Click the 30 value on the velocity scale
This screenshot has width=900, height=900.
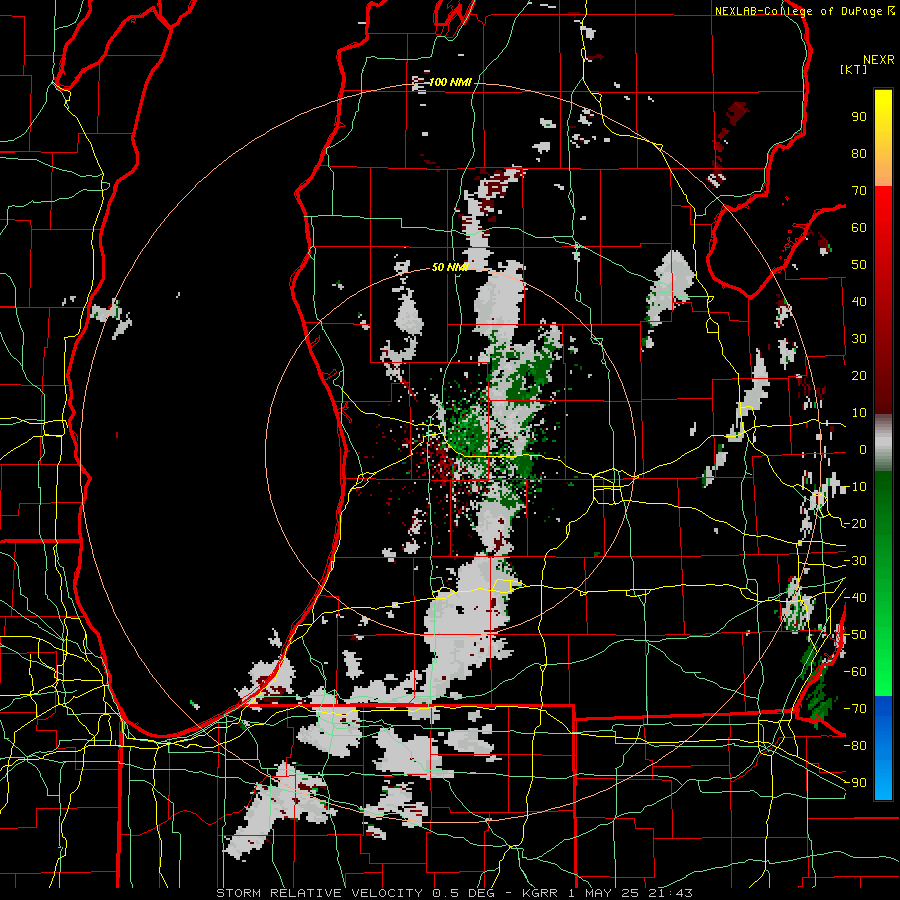pyautogui.click(x=859, y=339)
